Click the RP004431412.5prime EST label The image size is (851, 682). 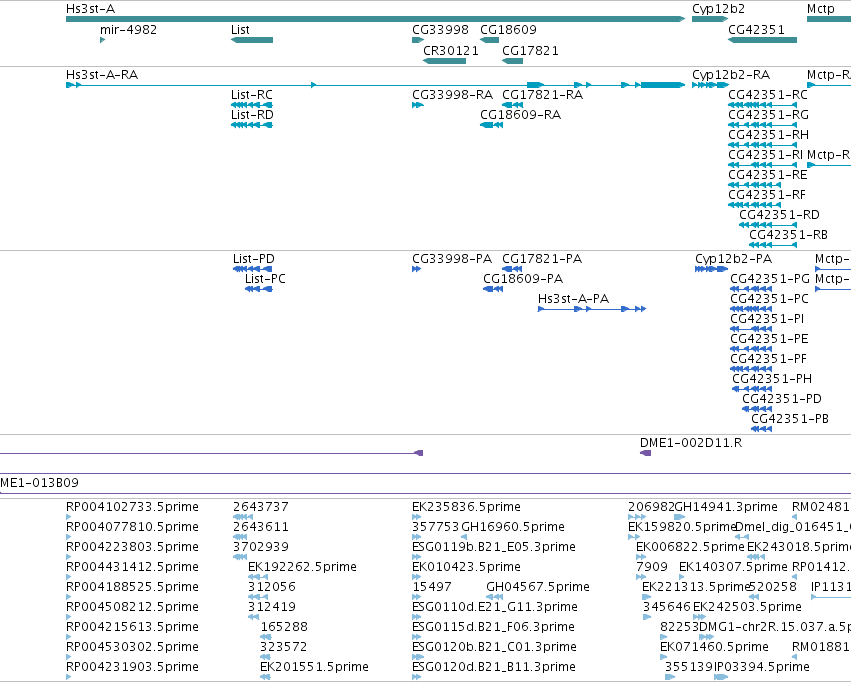click(x=132, y=568)
